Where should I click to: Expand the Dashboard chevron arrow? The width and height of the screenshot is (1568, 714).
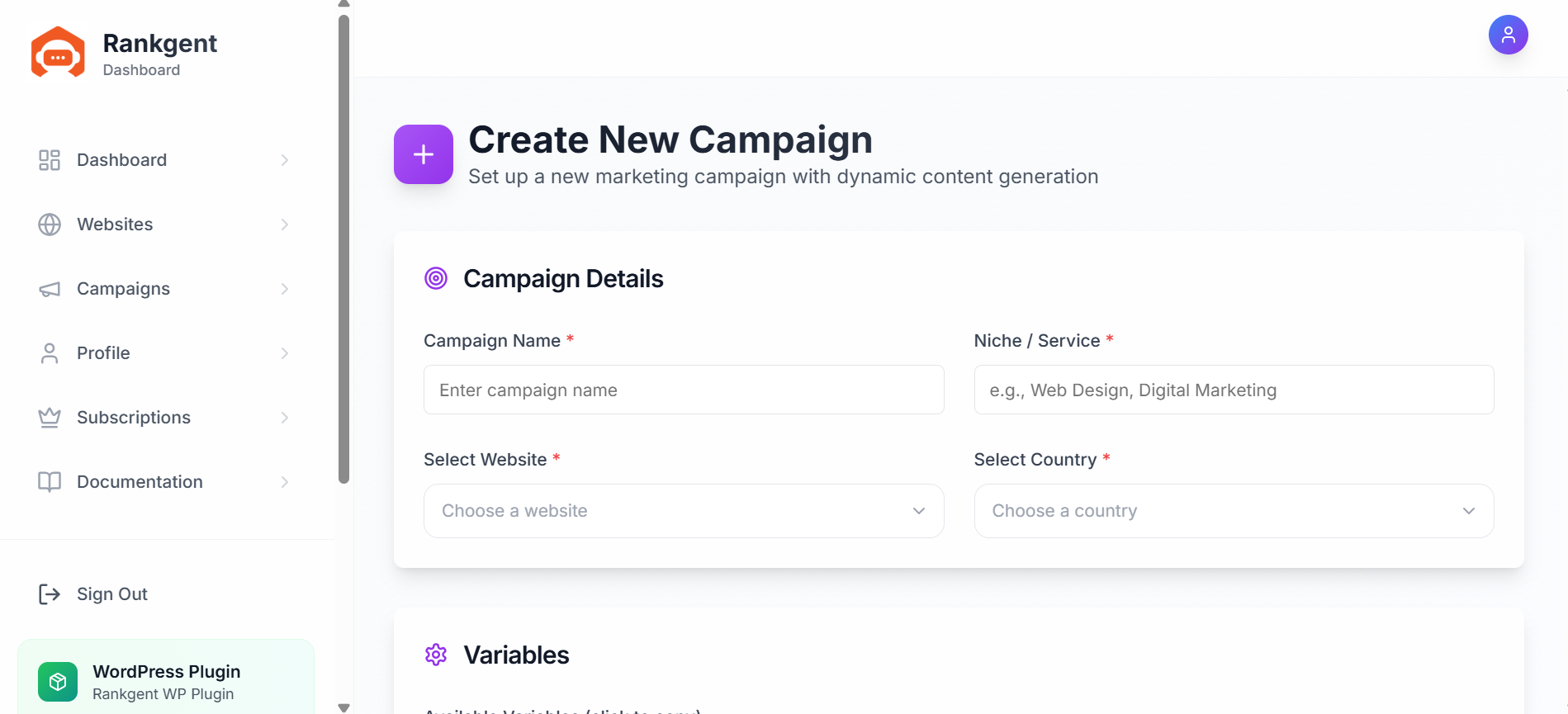point(284,160)
